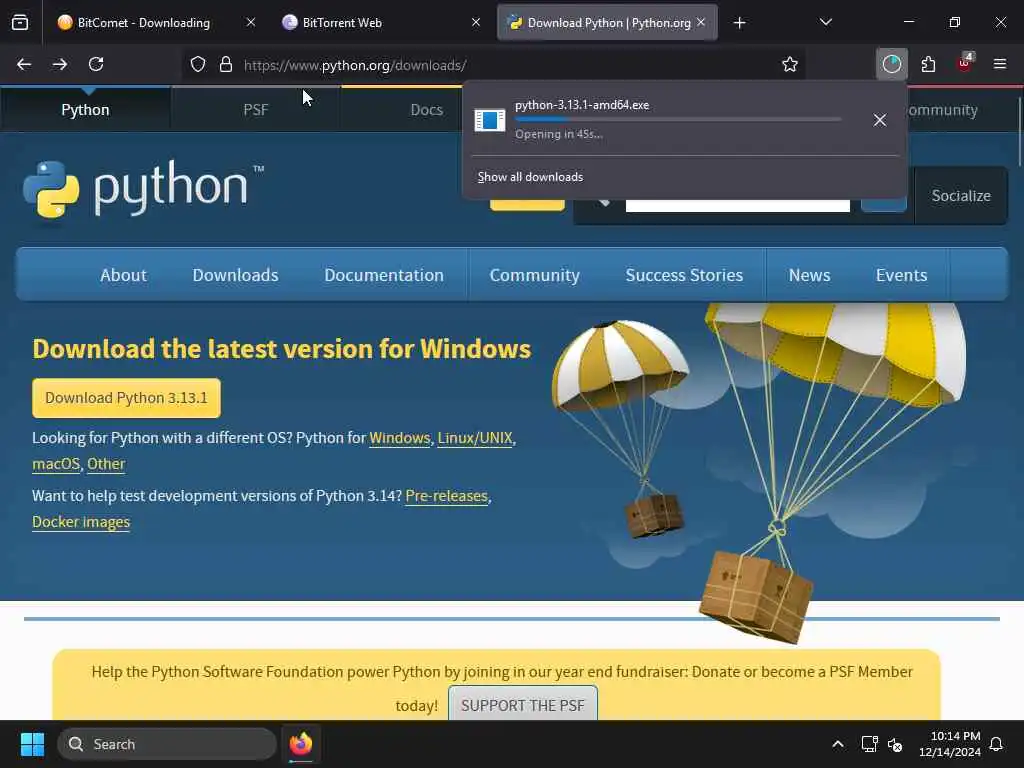Screen dimensions: 1024x768
Task: Open the clock and date panel
Action: (950, 744)
